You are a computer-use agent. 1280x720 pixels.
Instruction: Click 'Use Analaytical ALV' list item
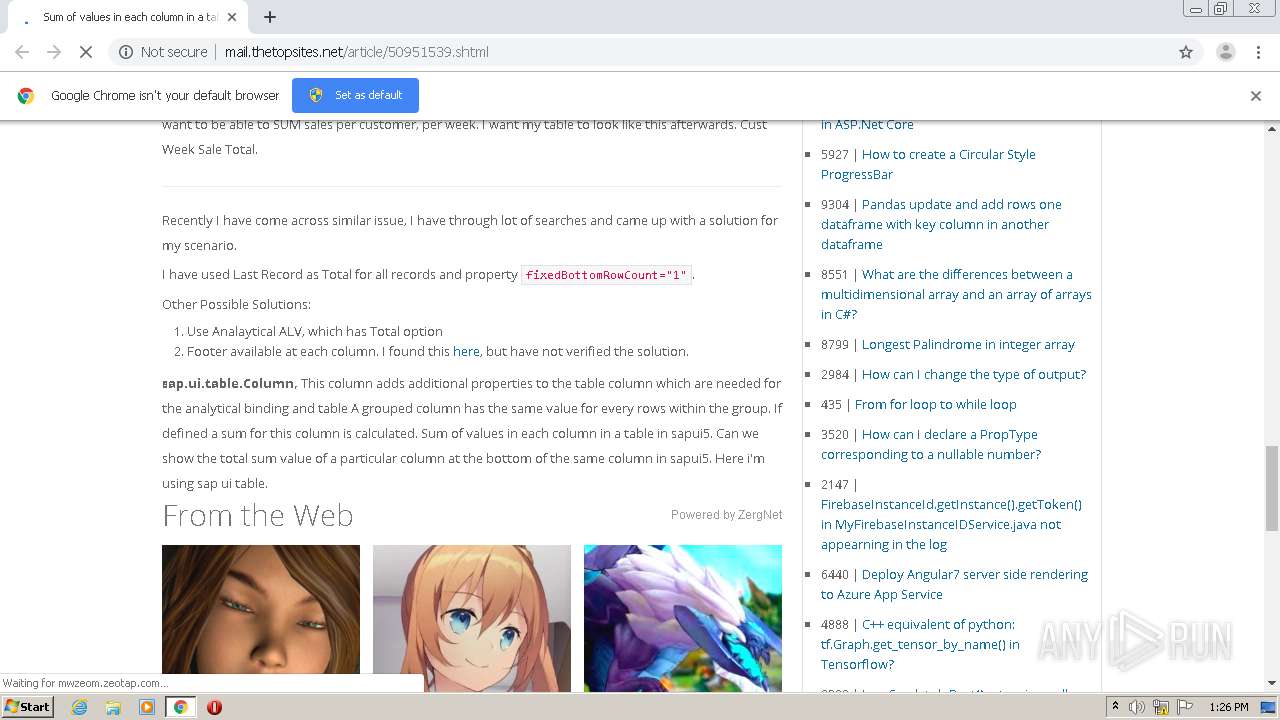click(x=314, y=331)
